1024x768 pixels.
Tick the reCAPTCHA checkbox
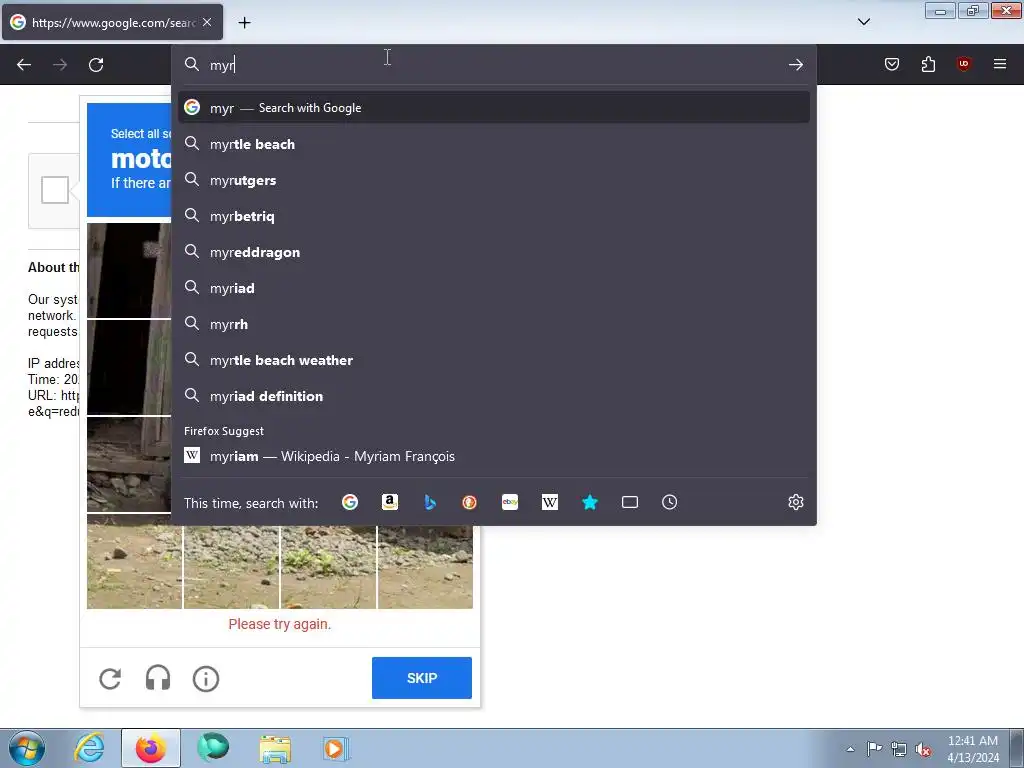55,190
